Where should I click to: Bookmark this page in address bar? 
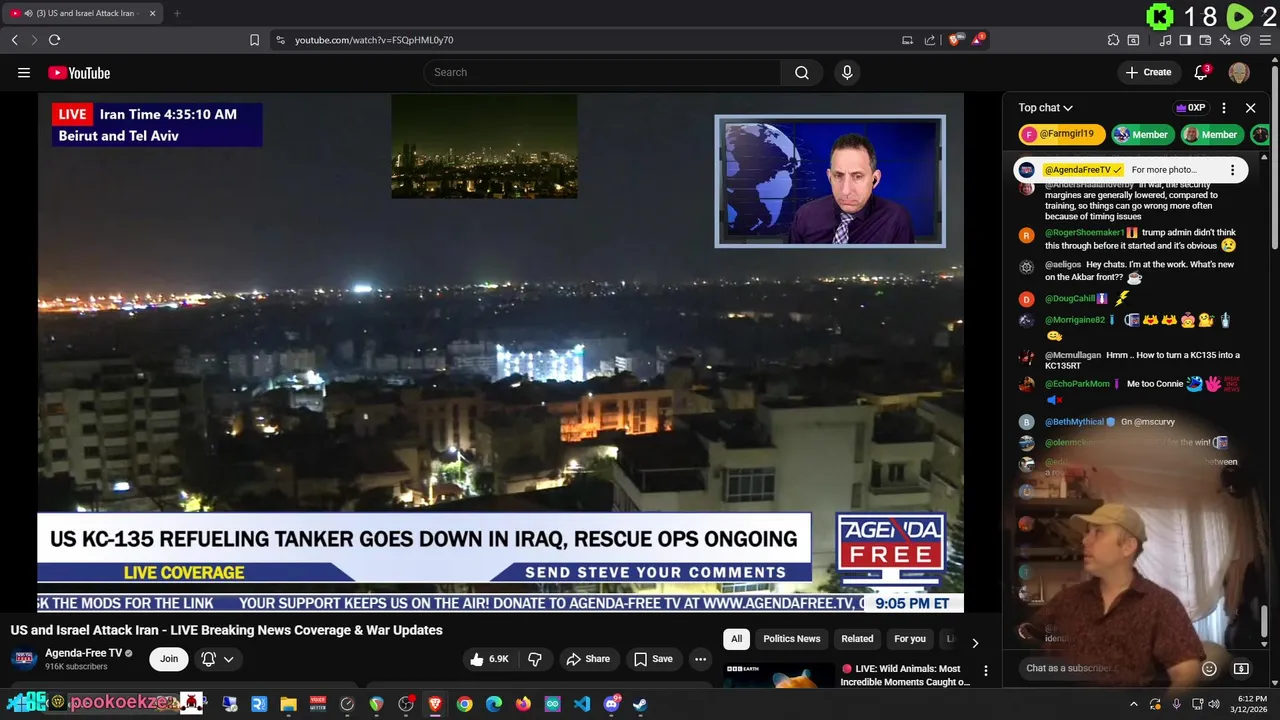pos(254,40)
